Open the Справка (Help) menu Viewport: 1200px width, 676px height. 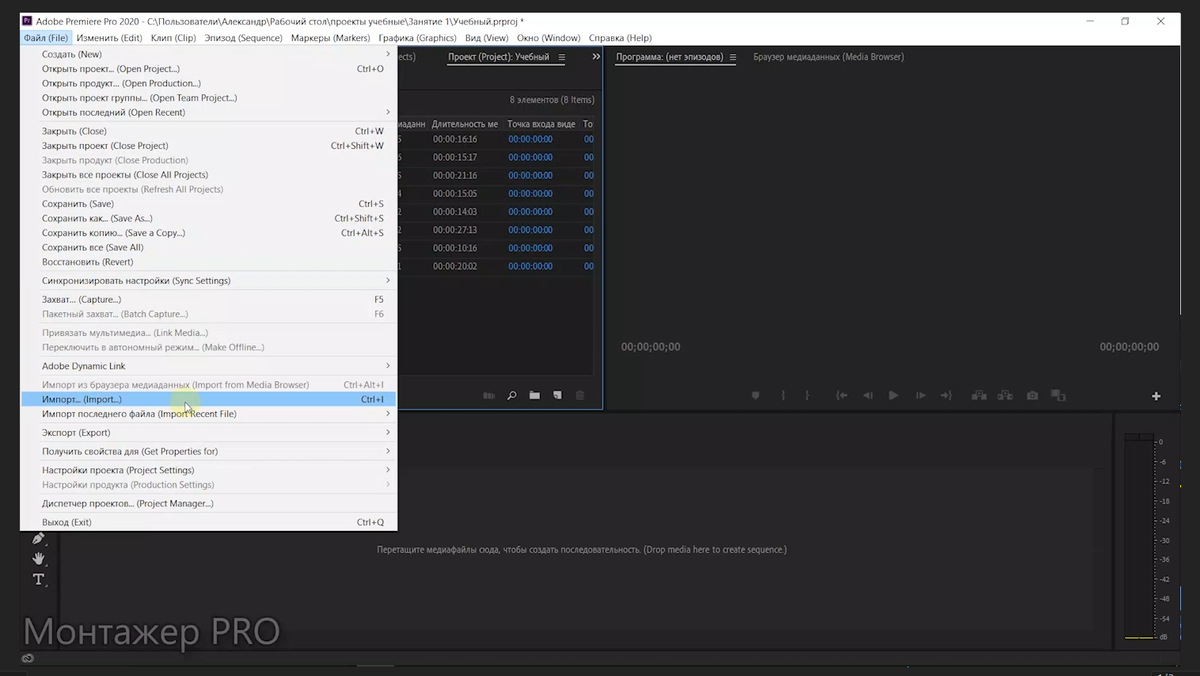[620, 38]
